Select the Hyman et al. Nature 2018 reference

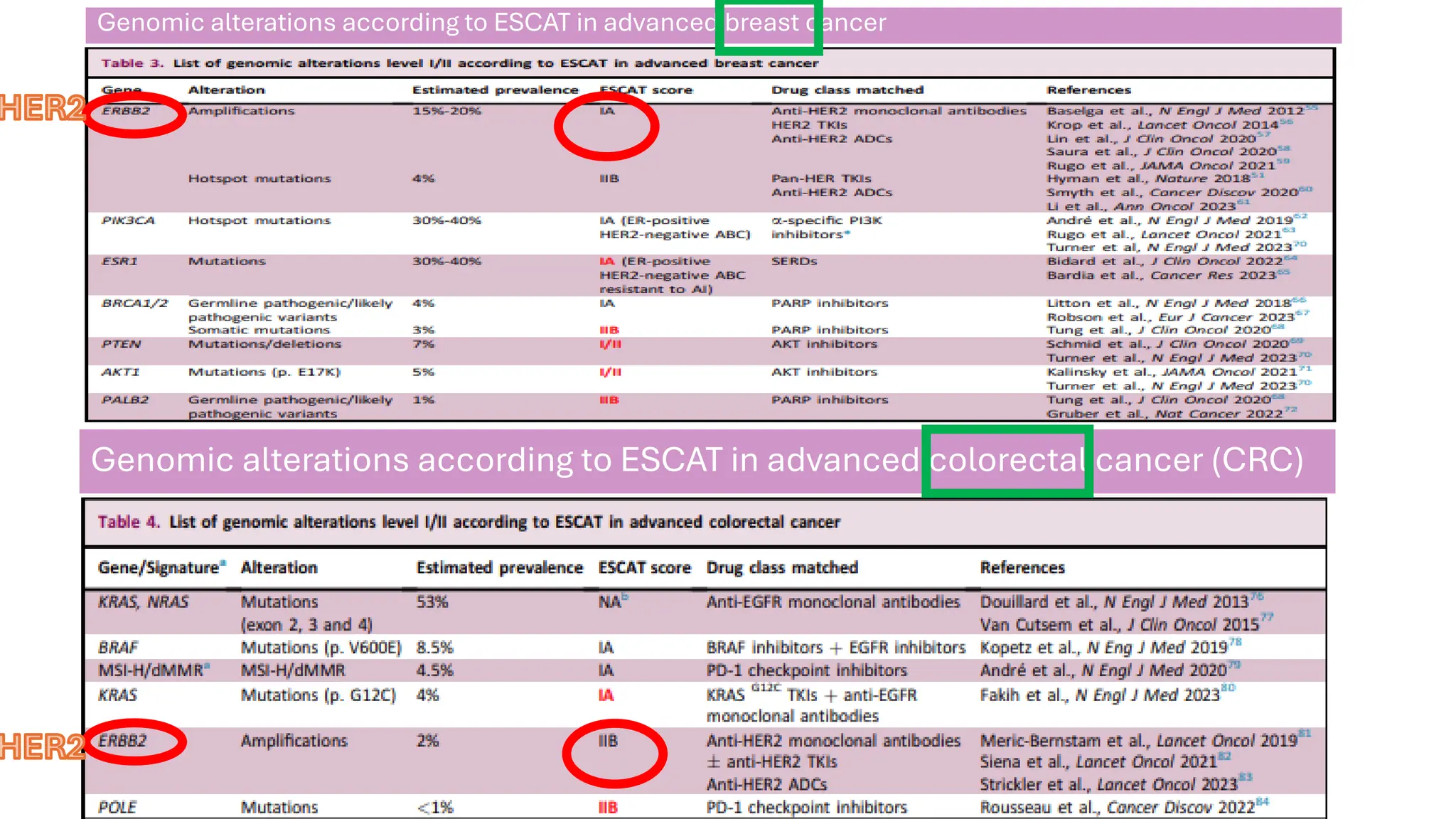point(1155,178)
